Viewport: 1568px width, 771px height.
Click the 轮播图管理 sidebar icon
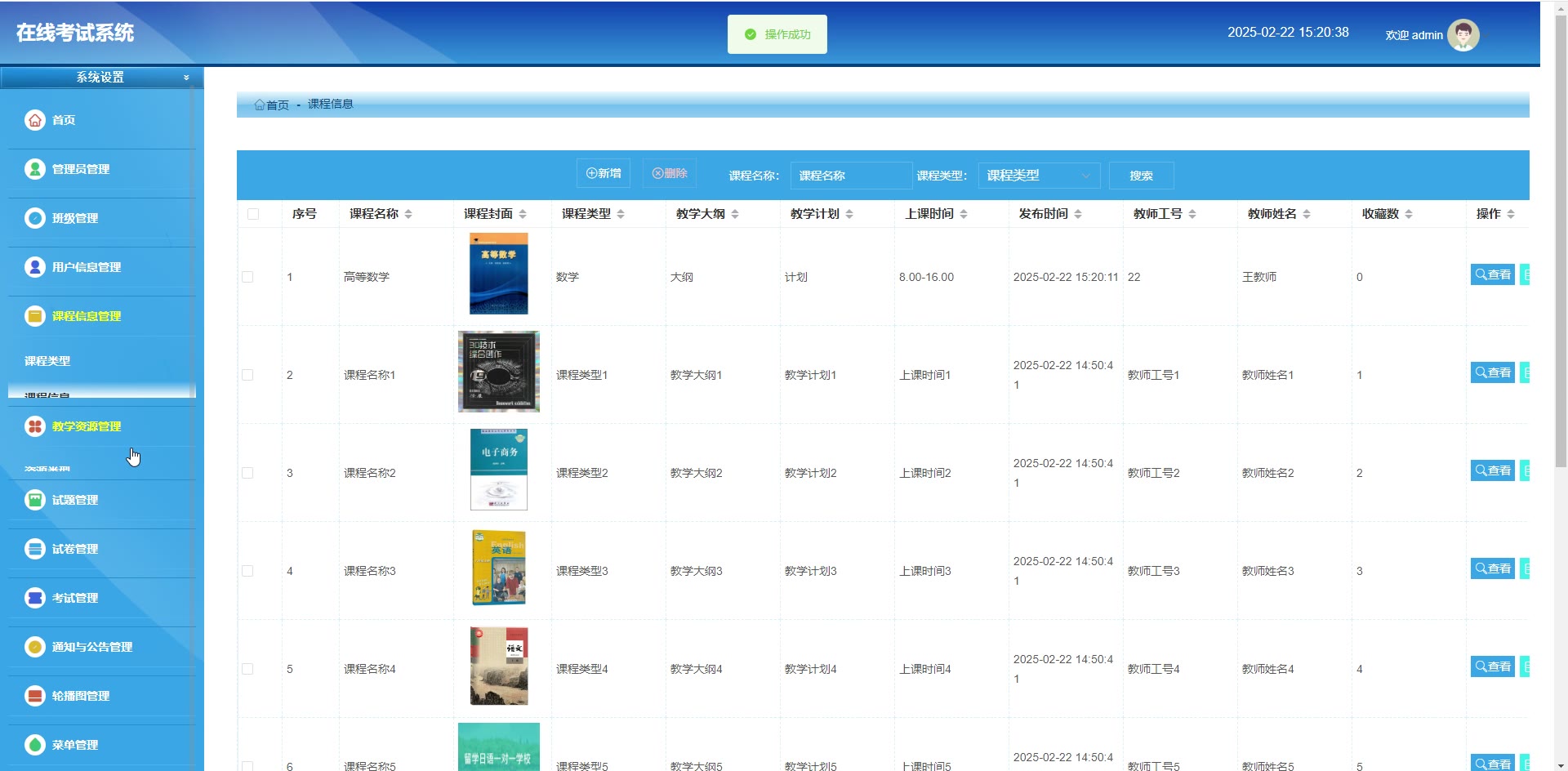(34, 696)
